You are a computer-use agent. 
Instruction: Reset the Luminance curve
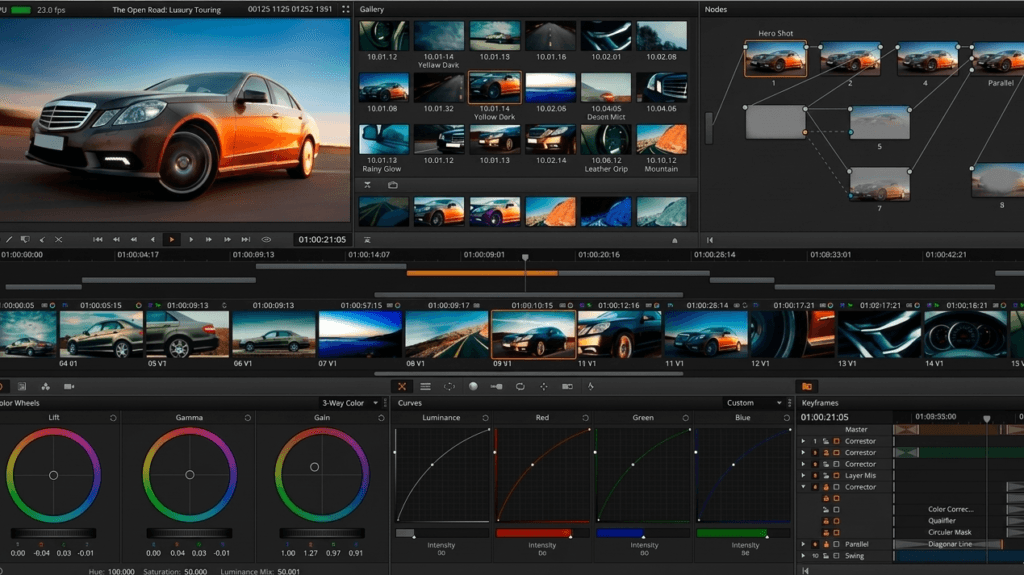tap(485, 418)
